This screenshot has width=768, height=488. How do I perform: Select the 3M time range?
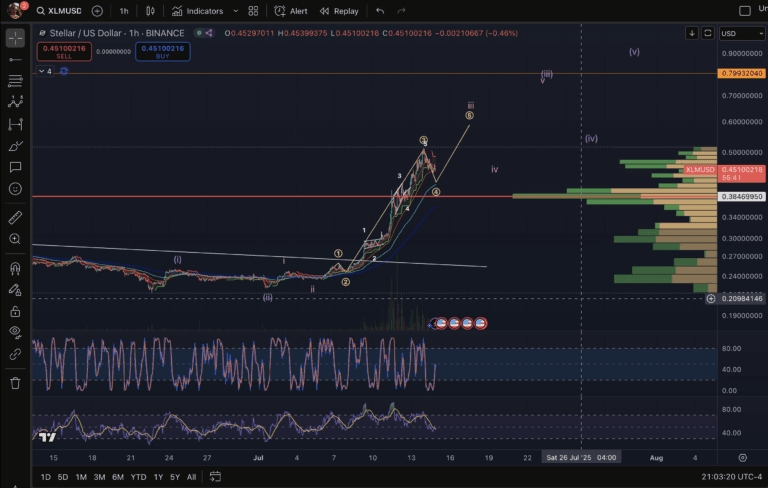point(99,477)
